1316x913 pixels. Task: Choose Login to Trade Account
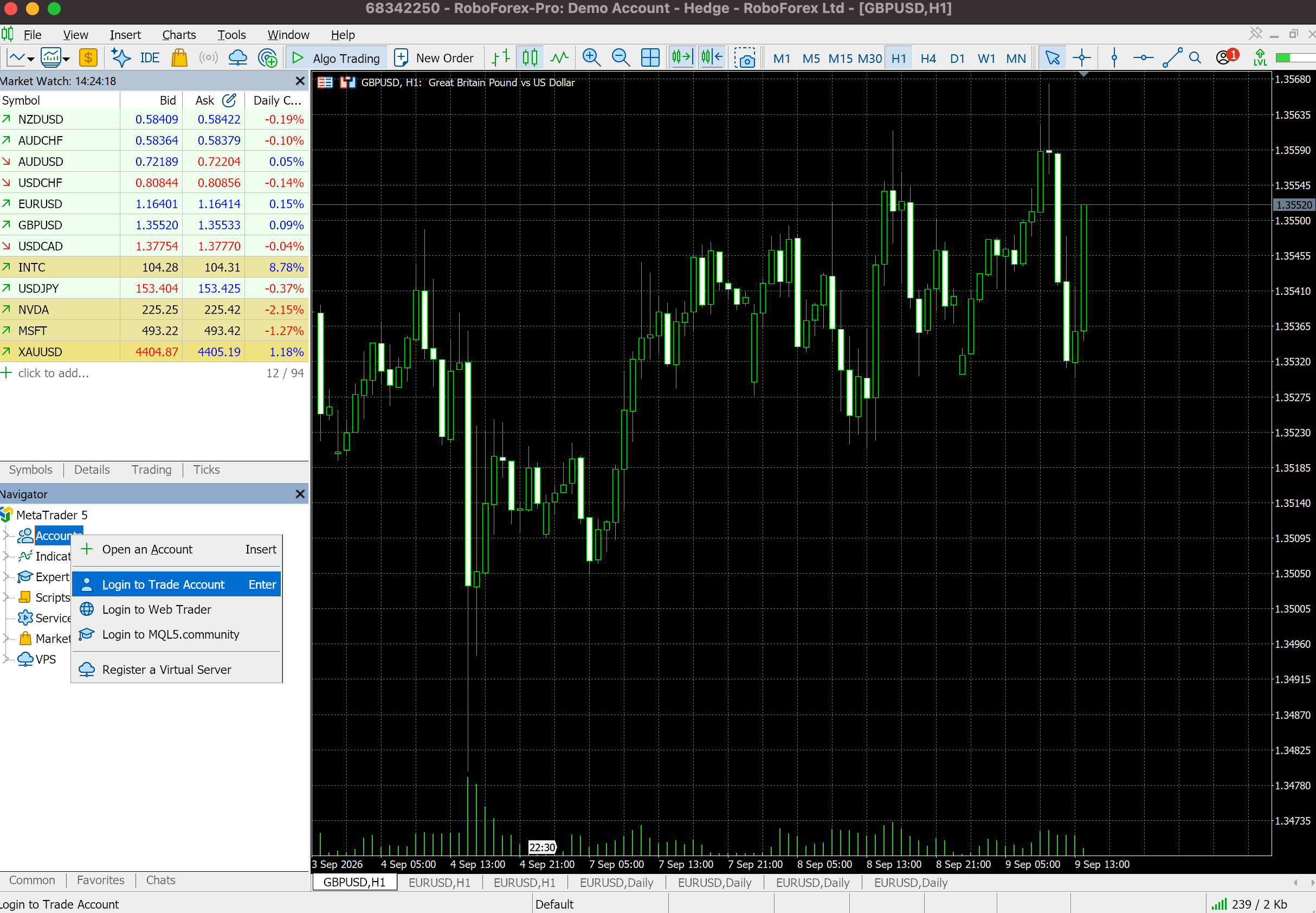coord(177,584)
